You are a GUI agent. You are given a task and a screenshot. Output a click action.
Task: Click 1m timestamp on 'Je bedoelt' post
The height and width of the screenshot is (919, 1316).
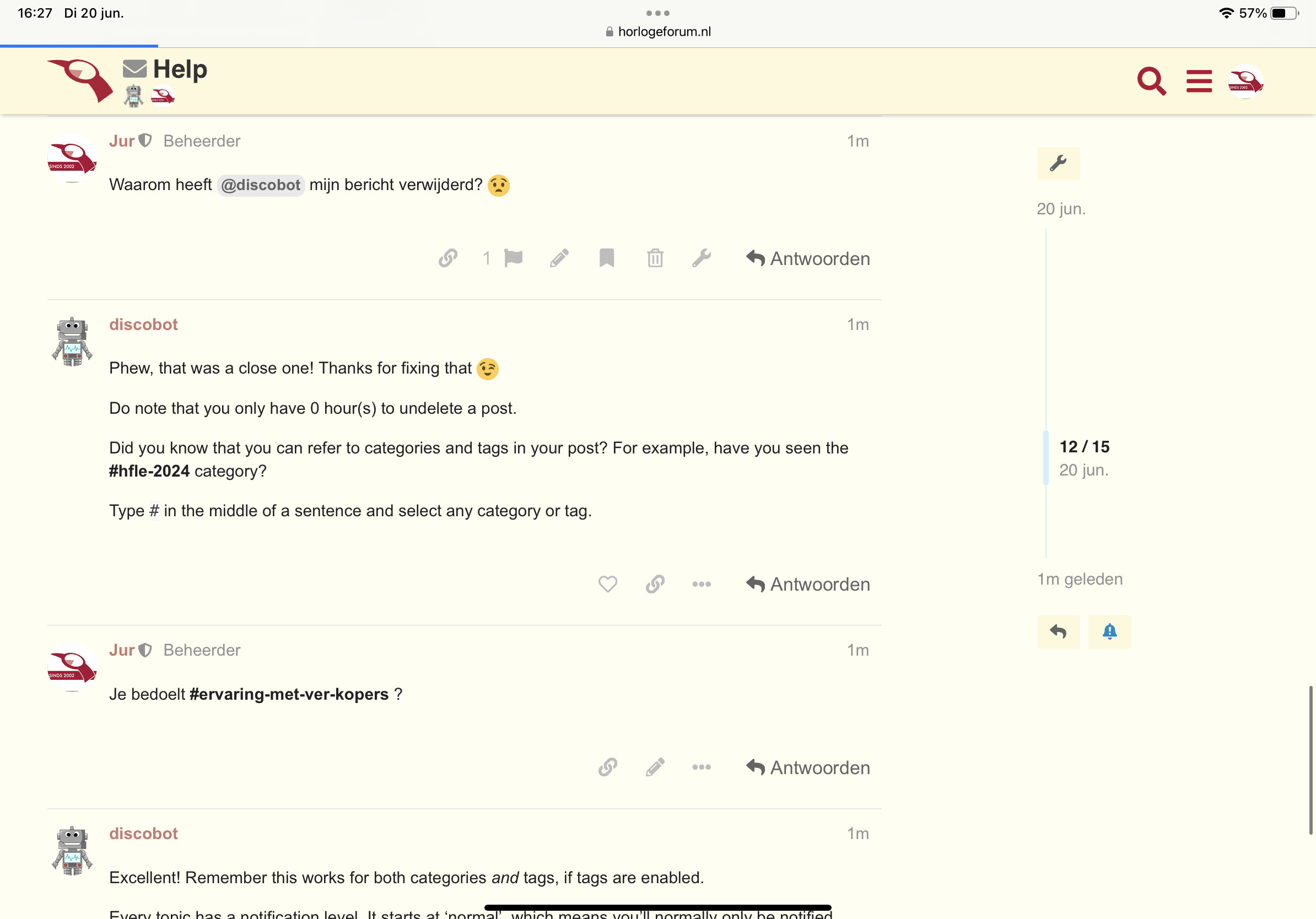coord(857,650)
